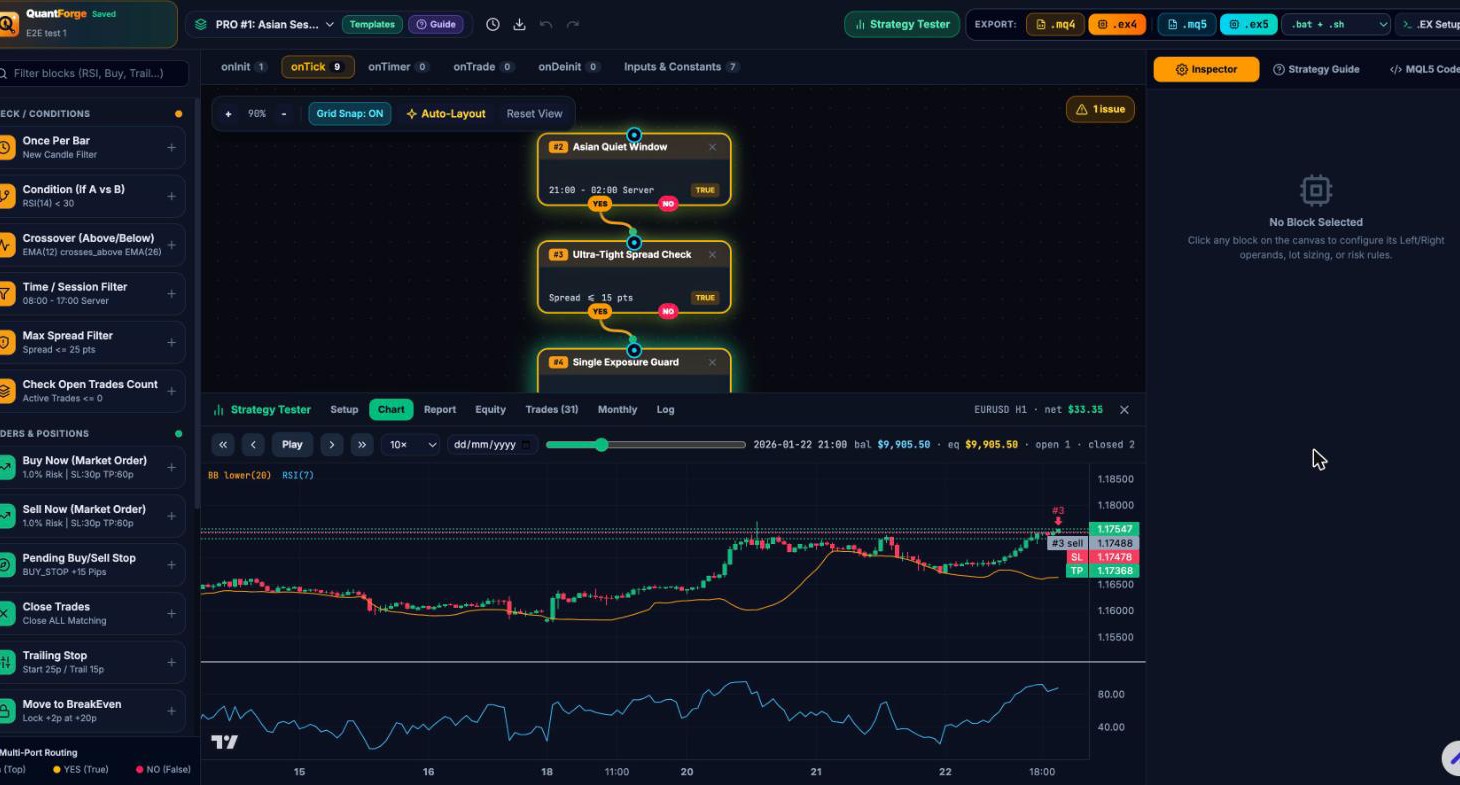This screenshot has height=785, width=1460.
Task: Click the NO port on Ultra-Tight Spread Check
Action: pos(668,311)
